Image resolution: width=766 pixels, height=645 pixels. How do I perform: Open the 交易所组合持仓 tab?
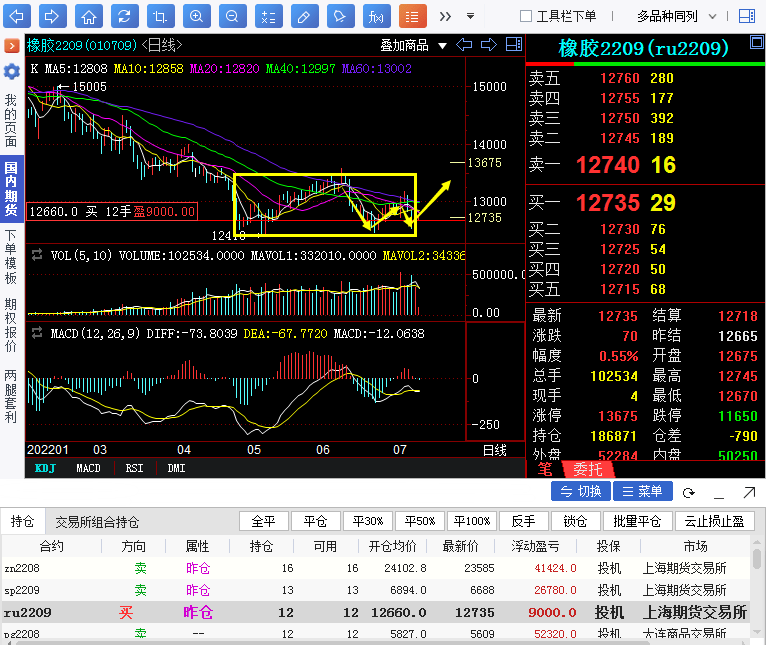(x=97, y=522)
